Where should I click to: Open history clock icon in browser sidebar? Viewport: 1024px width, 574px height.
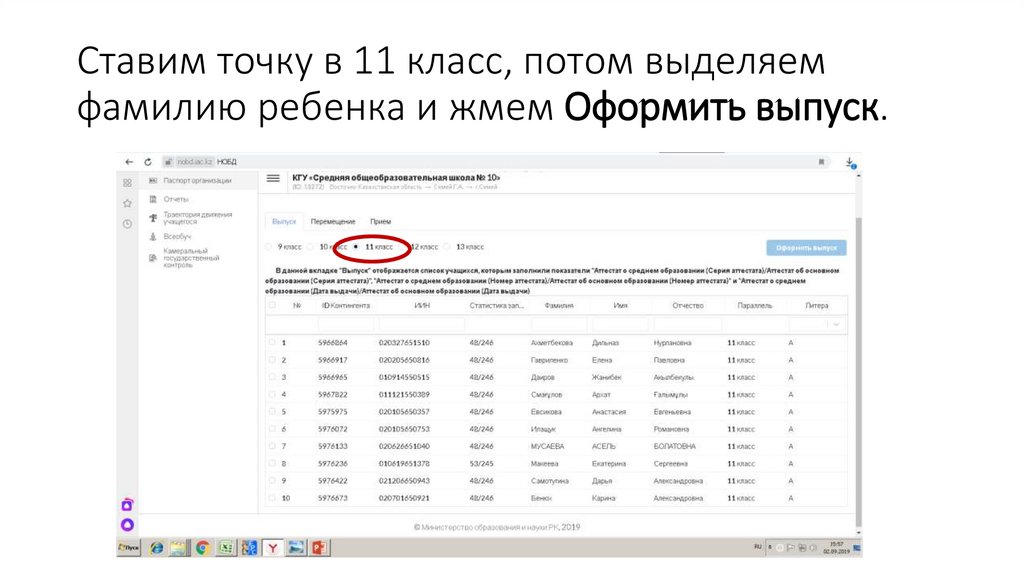click(127, 224)
